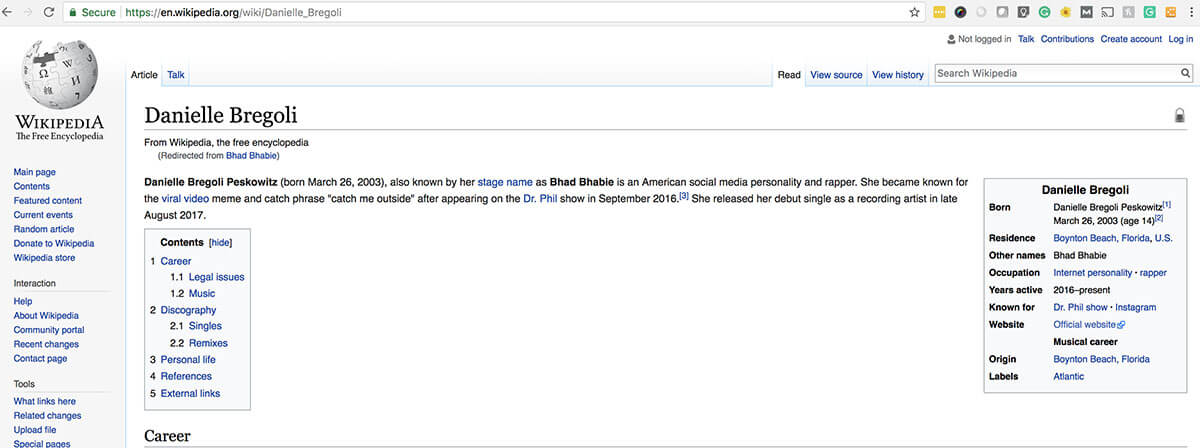
Task: Open Recent changes in sidebar
Action: [x=47, y=344]
